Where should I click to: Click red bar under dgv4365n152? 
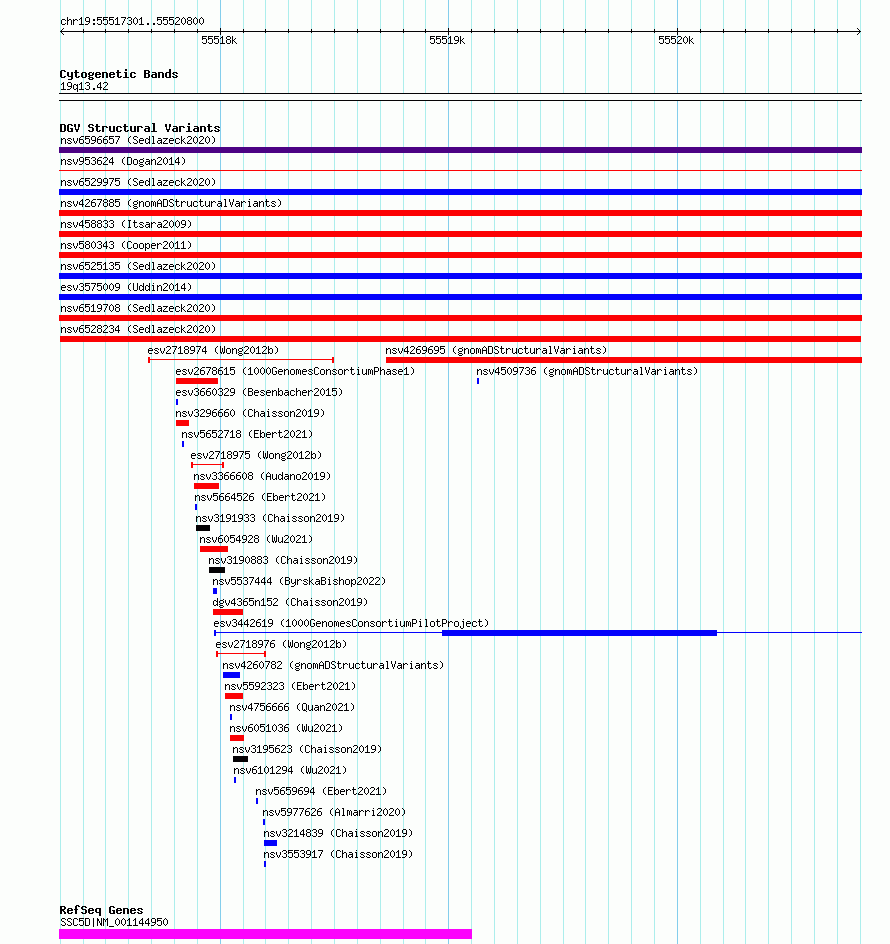click(228, 612)
